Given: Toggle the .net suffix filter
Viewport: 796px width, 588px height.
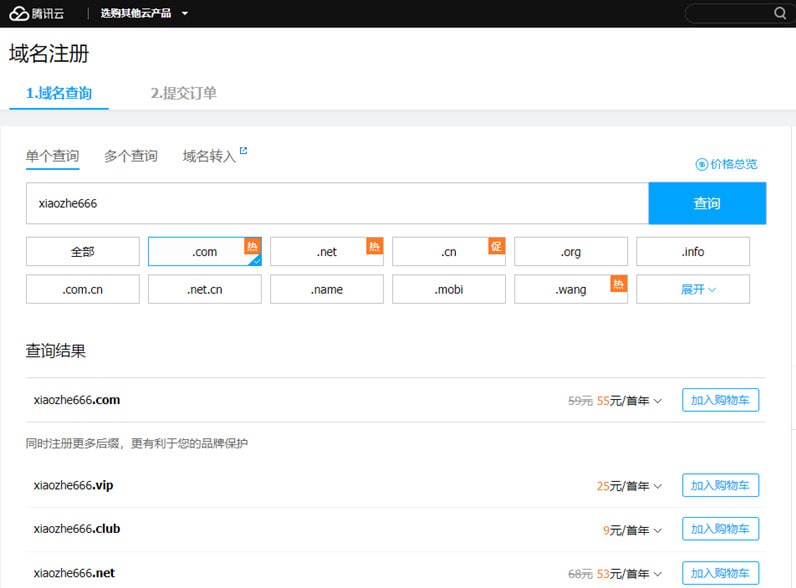Looking at the screenshot, I should [x=326, y=251].
